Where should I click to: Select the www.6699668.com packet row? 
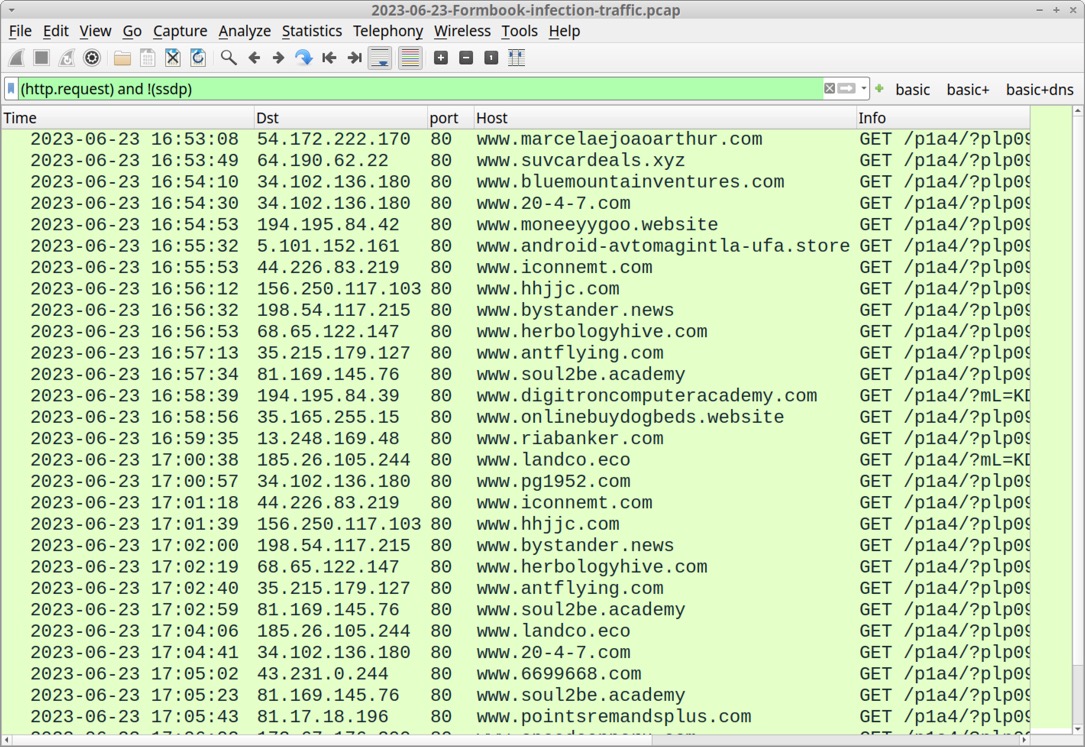[516, 674]
